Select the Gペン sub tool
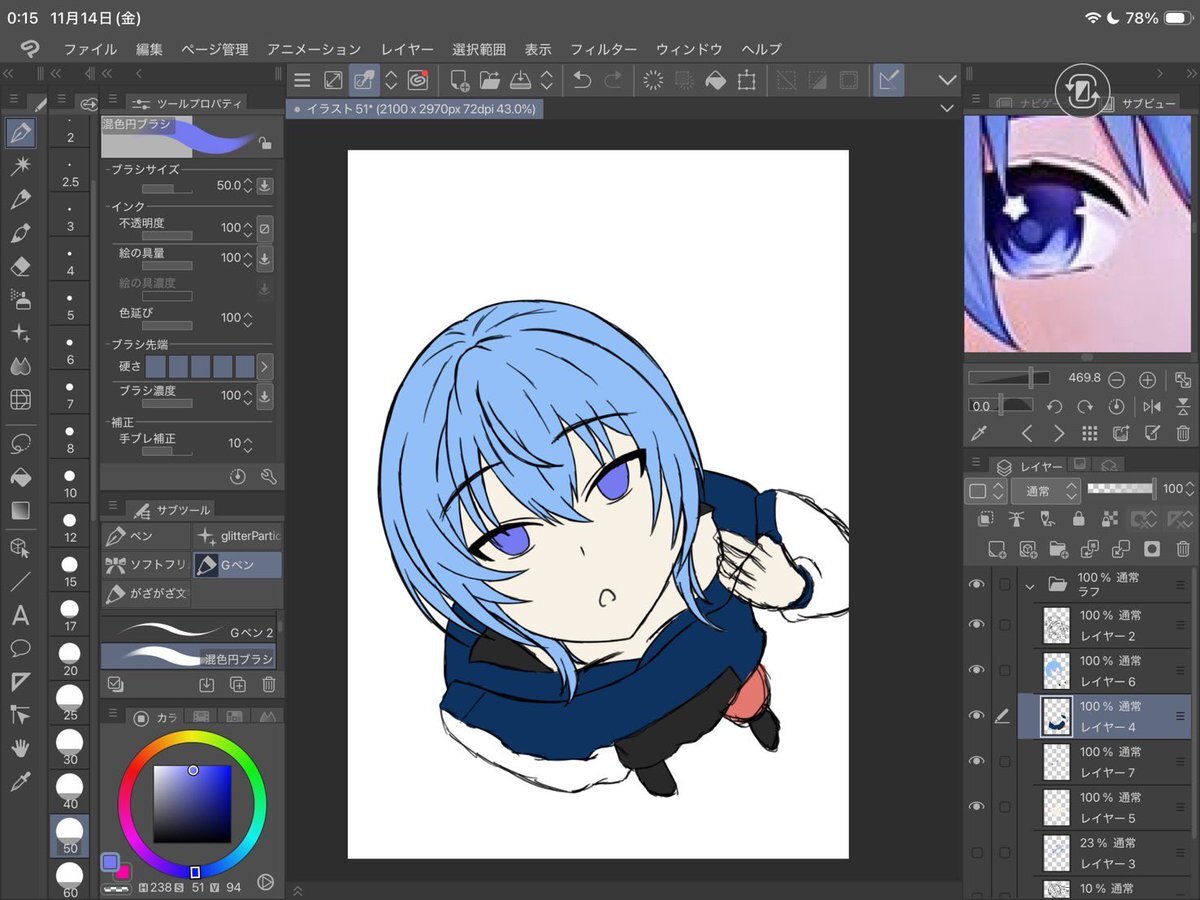The image size is (1200, 900). point(237,565)
